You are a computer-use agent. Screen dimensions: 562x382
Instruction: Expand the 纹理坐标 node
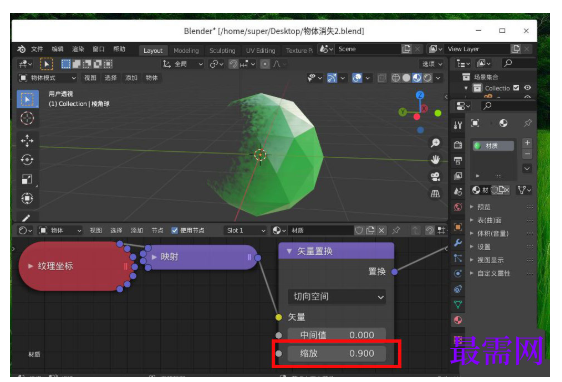(x=30, y=266)
